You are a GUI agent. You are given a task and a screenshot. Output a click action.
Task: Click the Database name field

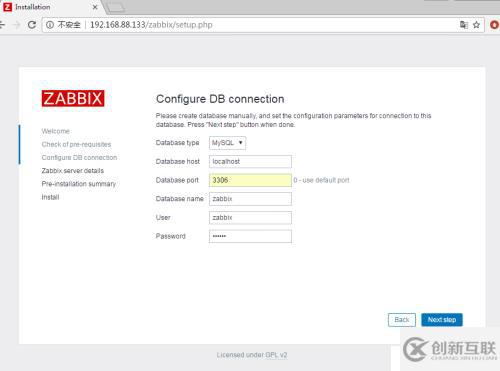(x=250, y=199)
